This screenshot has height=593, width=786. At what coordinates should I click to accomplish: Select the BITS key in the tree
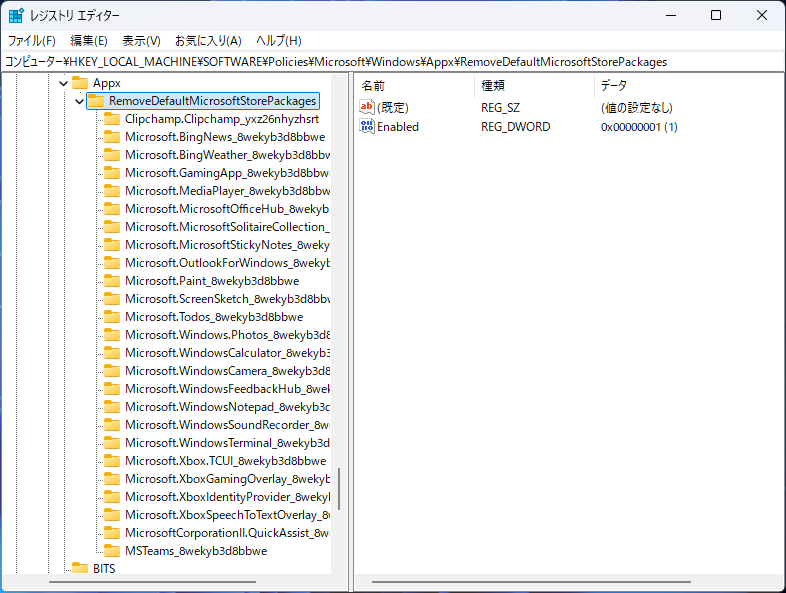click(104, 569)
